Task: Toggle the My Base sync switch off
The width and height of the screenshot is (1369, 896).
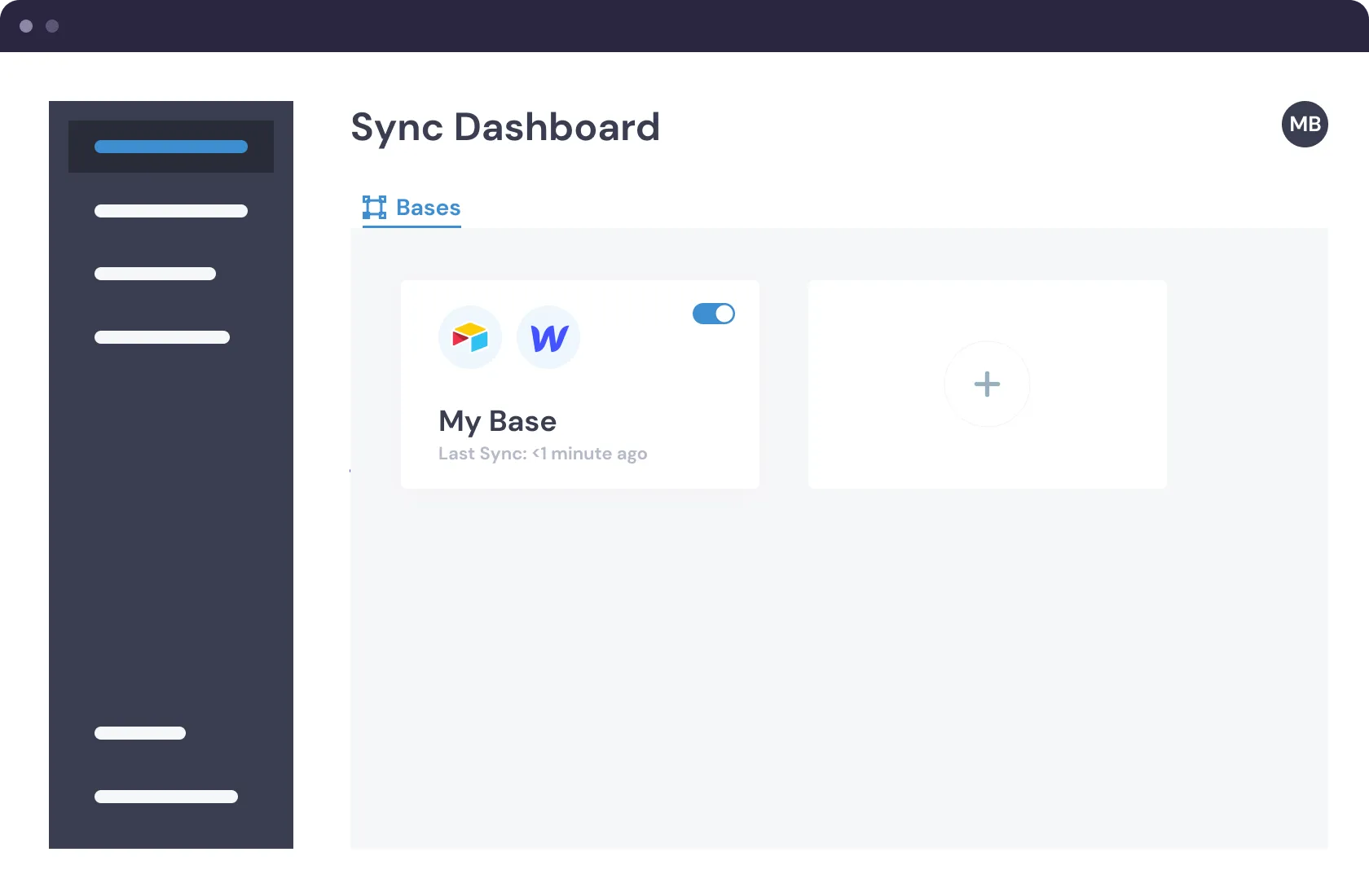Action: click(714, 314)
